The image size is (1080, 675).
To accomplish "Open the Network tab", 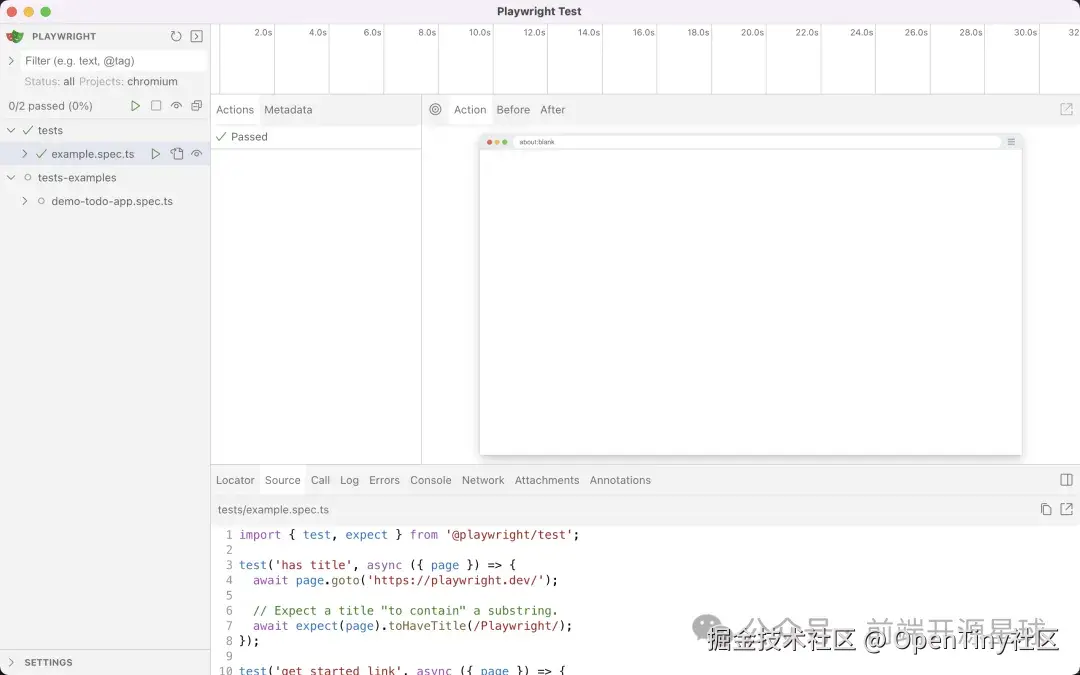I will [x=483, y=480].
